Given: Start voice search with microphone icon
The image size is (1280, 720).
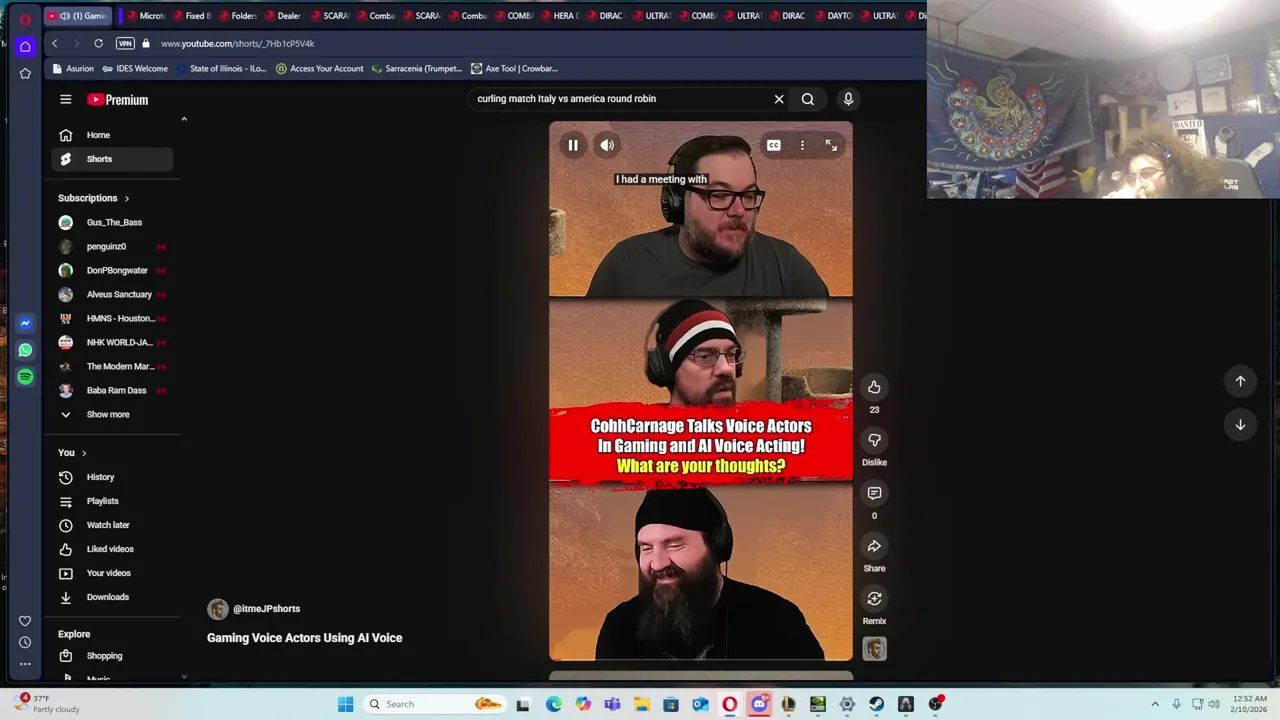Looking at the screenshot, I should 848,99.
